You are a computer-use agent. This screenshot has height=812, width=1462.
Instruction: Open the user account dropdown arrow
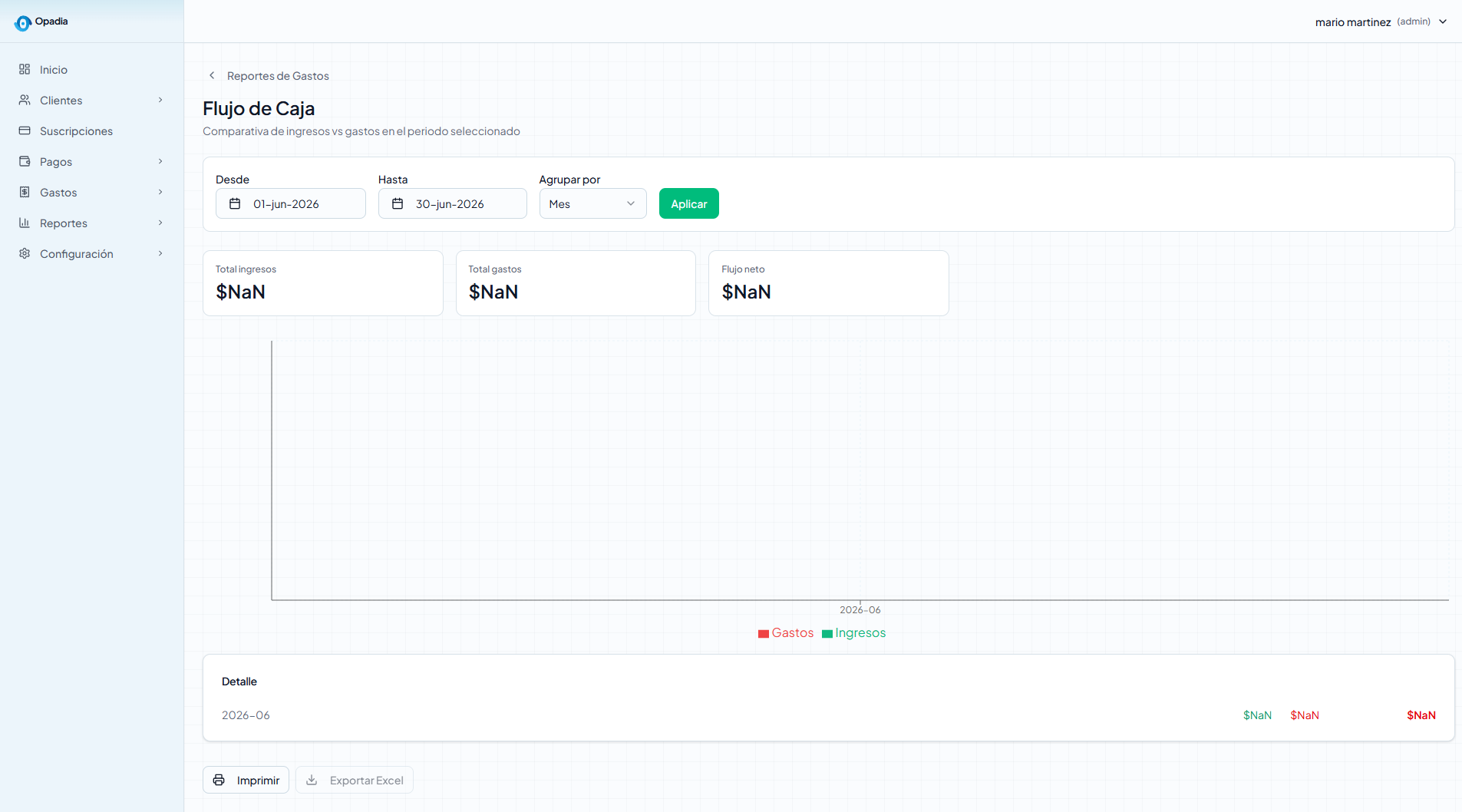coord(1443,21)
